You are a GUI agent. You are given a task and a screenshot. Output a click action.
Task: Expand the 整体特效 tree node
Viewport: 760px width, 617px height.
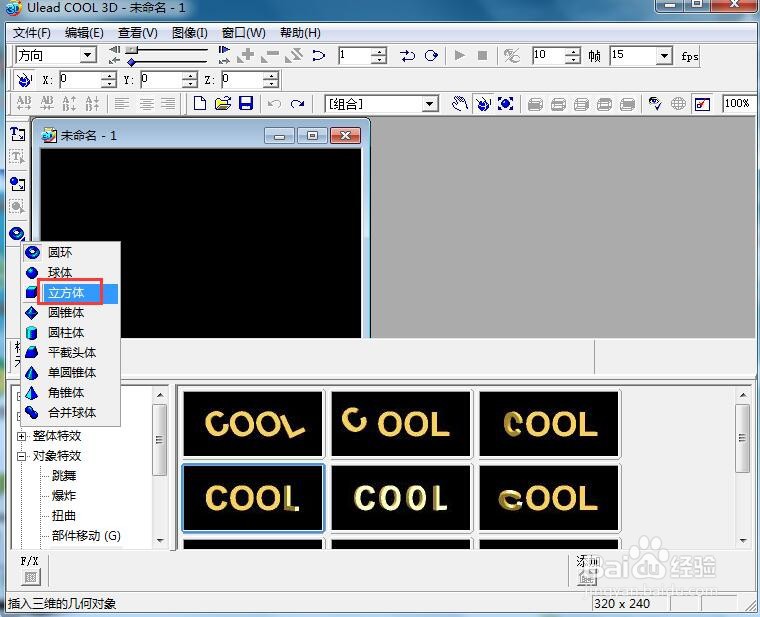coord(21,436)
